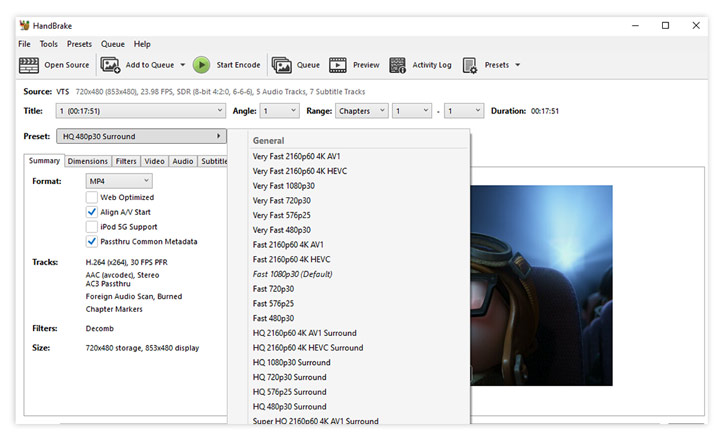
Task: Click the green Start Encode play icon
Action: pos(201,65)
